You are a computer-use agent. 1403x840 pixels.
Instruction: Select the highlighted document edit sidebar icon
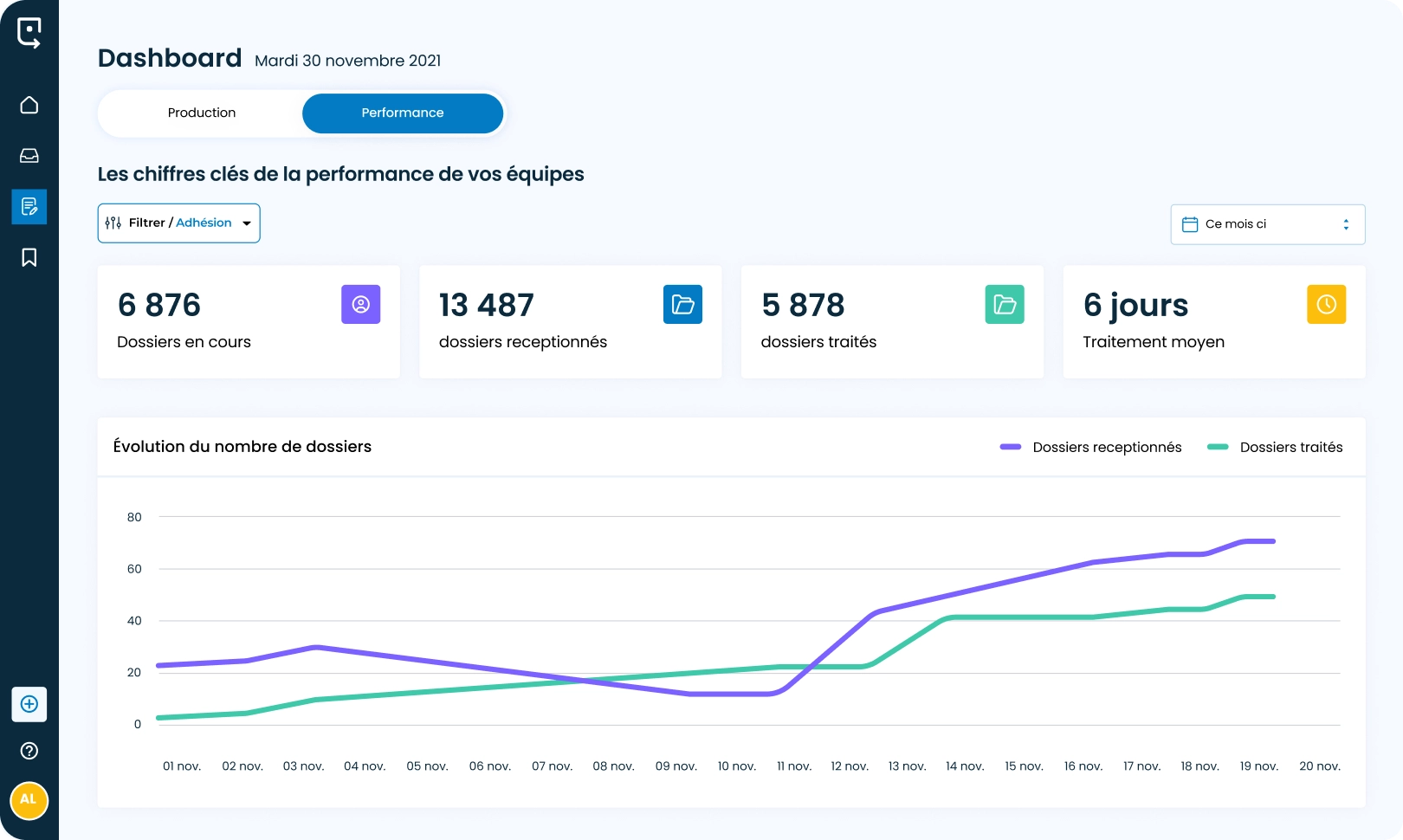[x=29, y=207]
